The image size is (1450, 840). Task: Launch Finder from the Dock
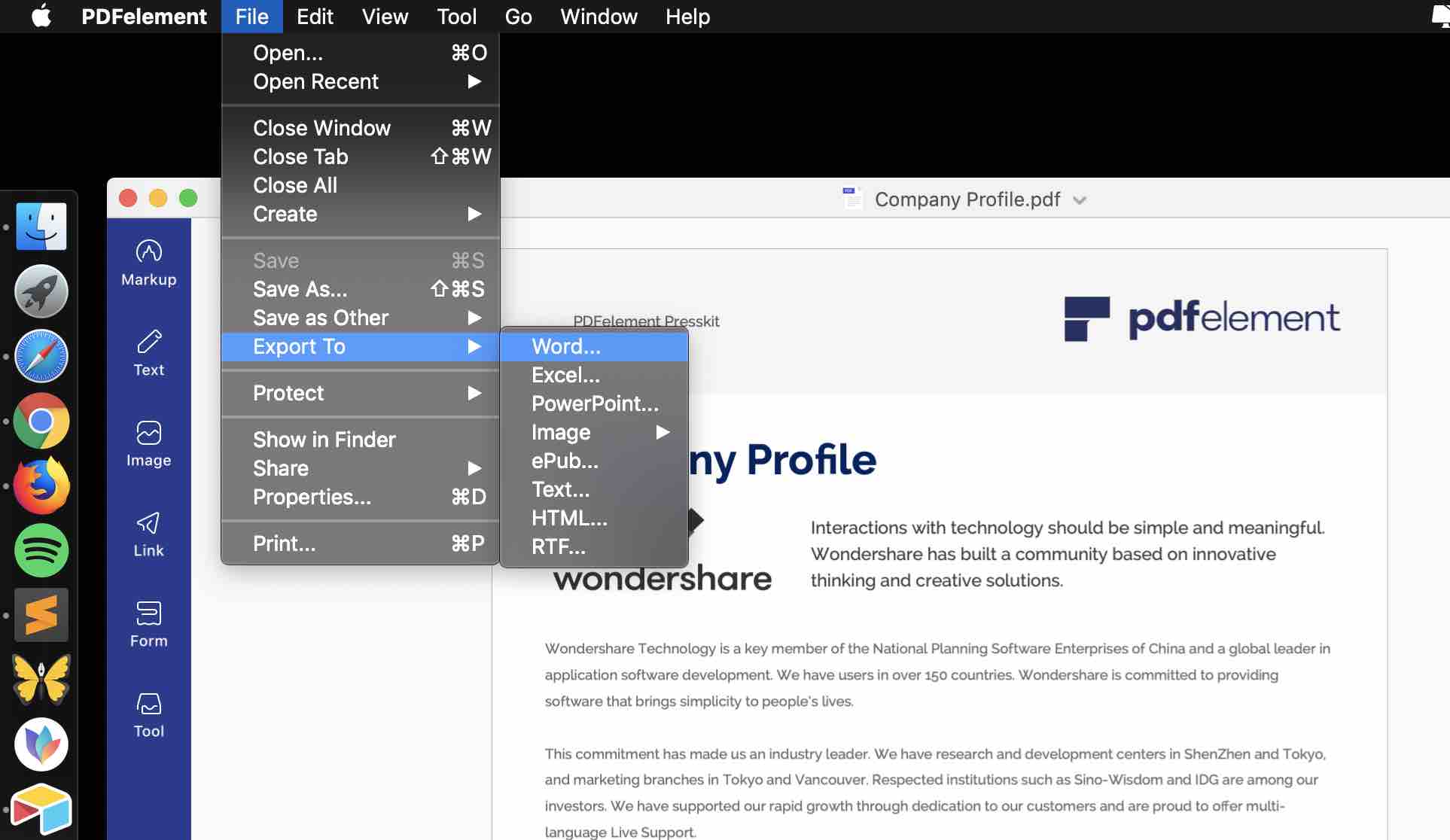point(41,227)
